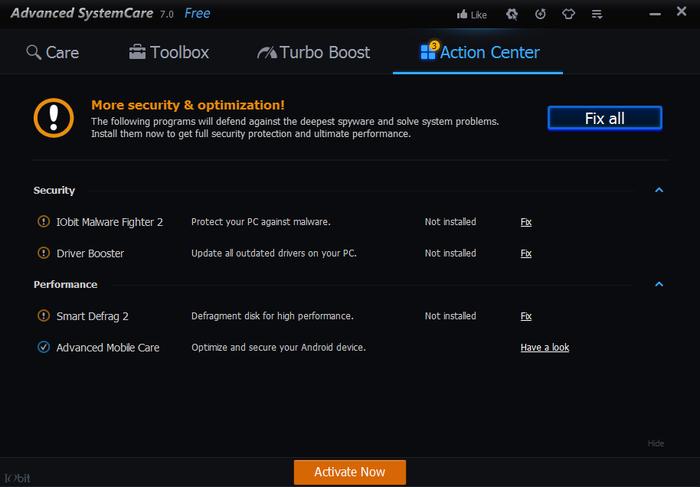Click the large orange warning exclamation icon
This screenshot has height=487, width=700.
click(x=54, y=118)
